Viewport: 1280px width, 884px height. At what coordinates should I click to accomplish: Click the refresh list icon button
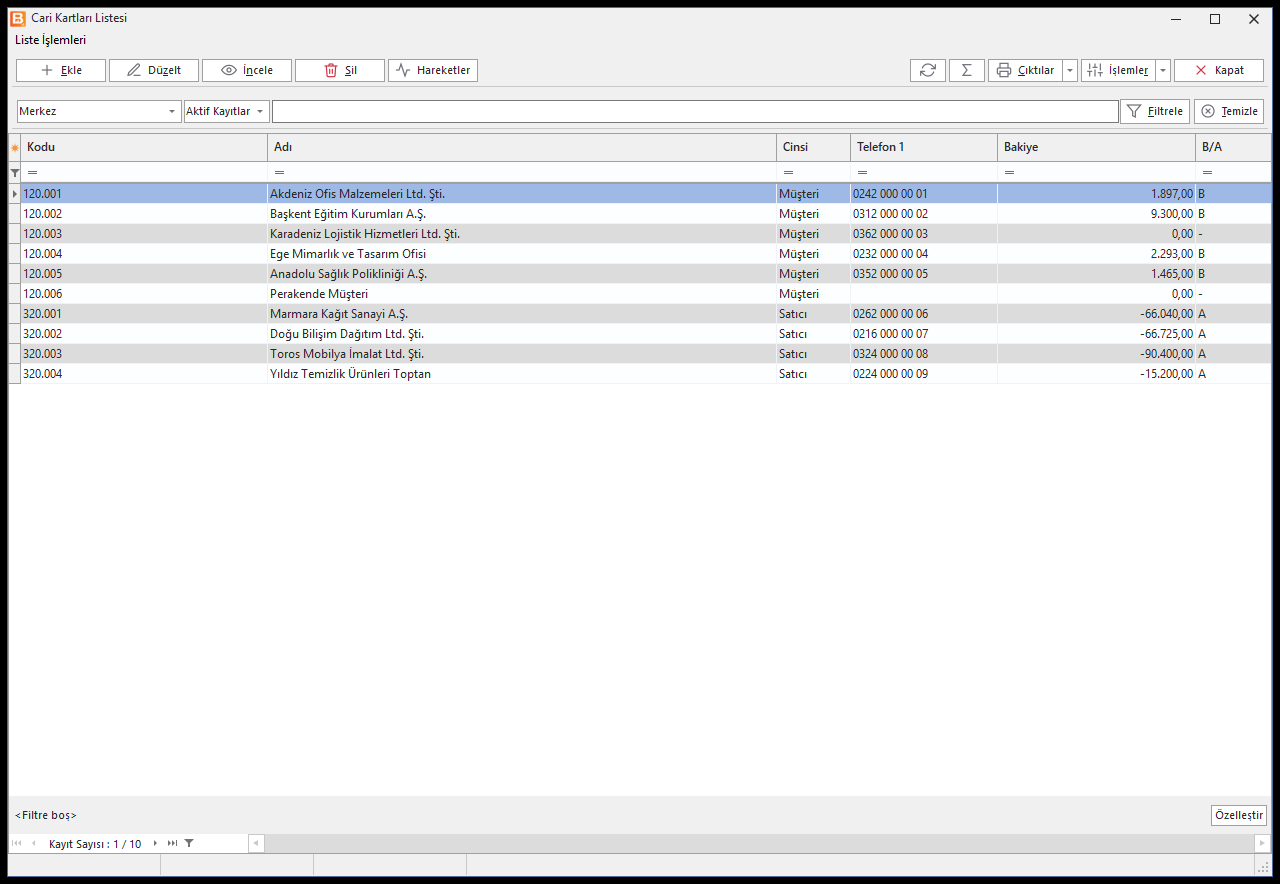pos(928,70)
